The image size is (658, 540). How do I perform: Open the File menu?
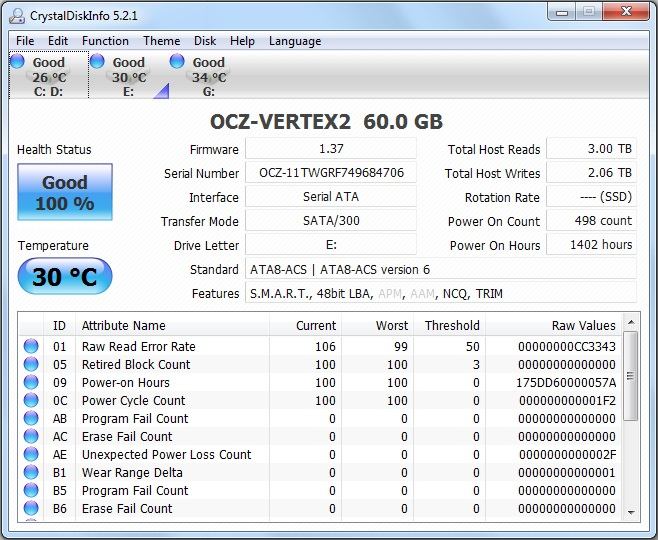coord(25,41)
